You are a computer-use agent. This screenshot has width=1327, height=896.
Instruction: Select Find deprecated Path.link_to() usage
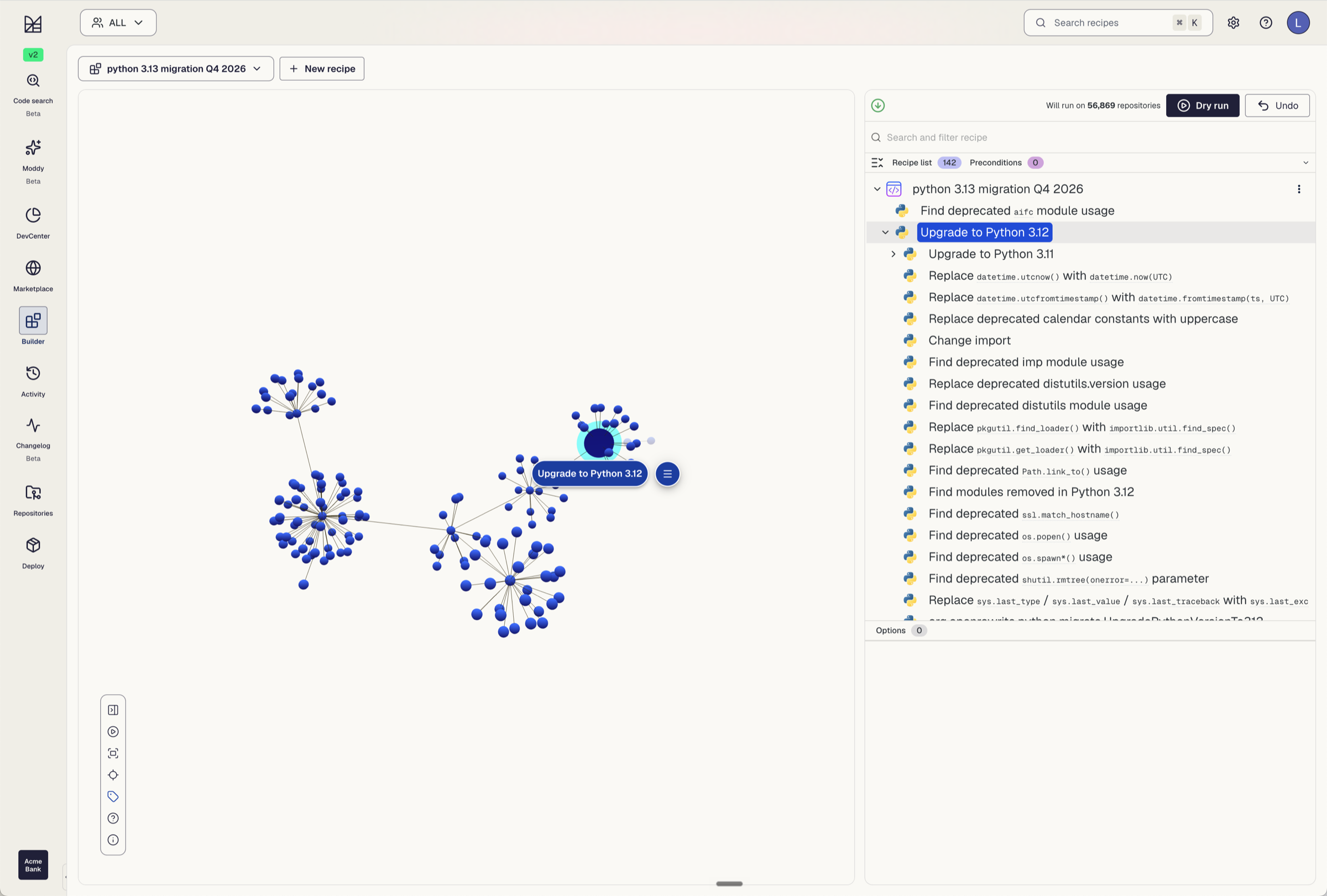(1027, 471)
